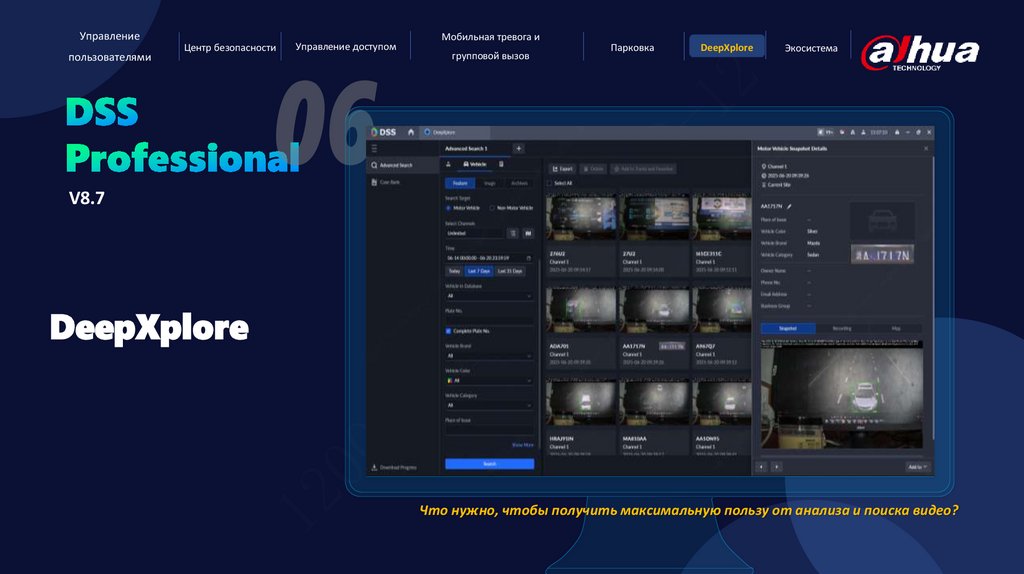Click the Unlimited channel selection field
Screen dimensions: 1024x574
coord(475,233)
